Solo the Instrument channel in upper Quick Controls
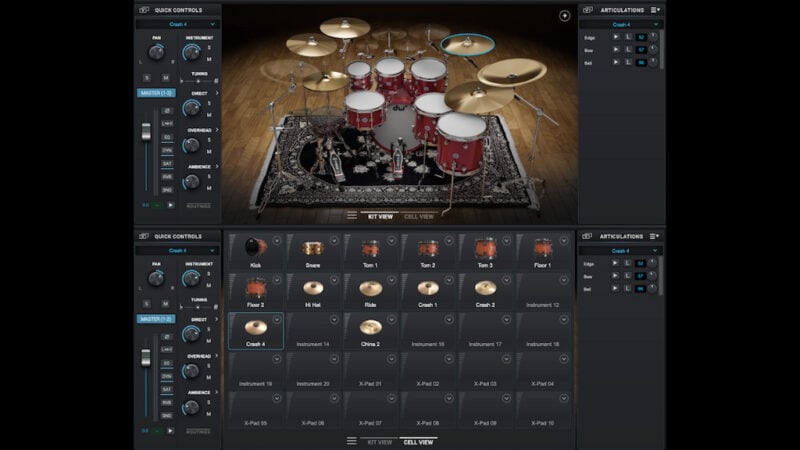The image size is (800, 450). click(x=209, y=47)
